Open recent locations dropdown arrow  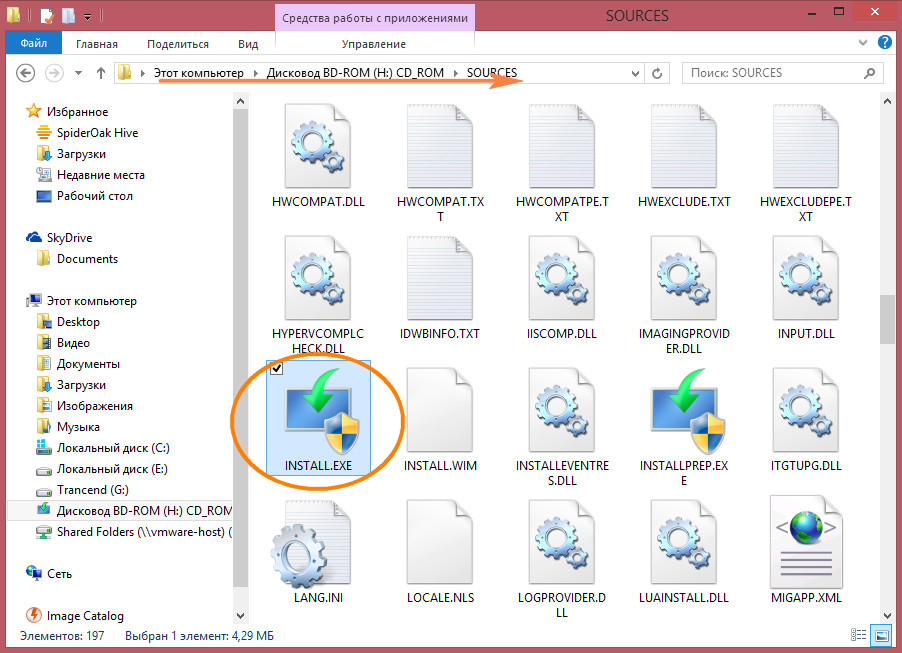click(x=78, y=73)
